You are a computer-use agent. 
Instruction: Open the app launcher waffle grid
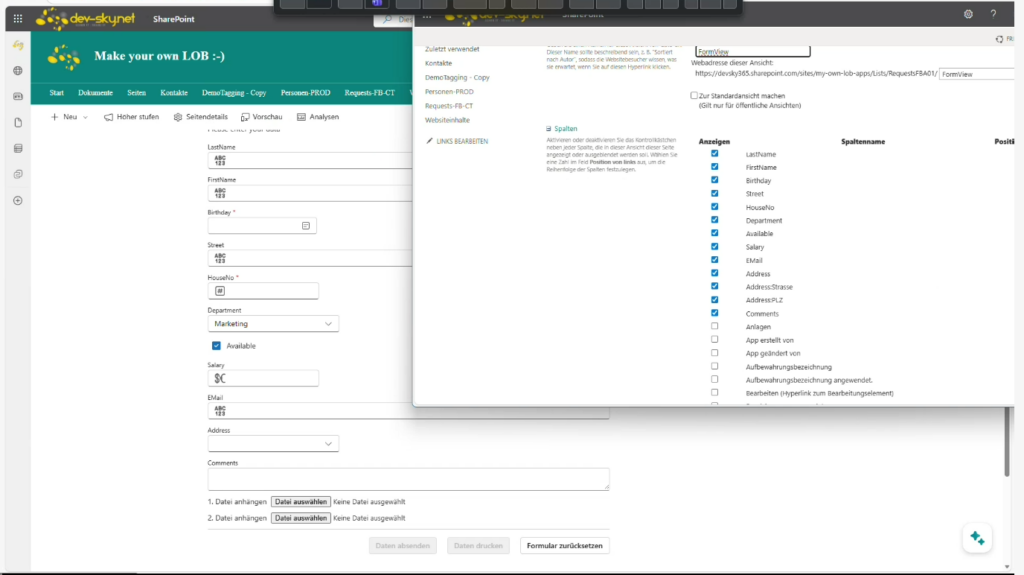(x=17, y=18)
